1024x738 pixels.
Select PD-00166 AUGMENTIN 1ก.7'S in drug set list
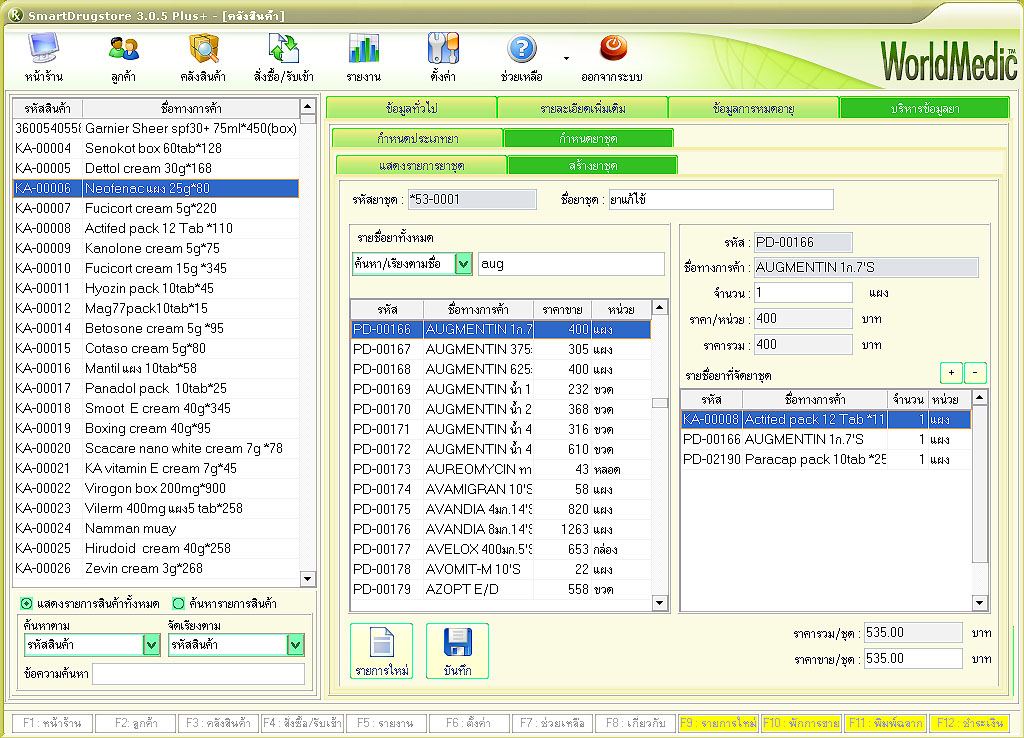pyautogui.click(x=826, y=440)
